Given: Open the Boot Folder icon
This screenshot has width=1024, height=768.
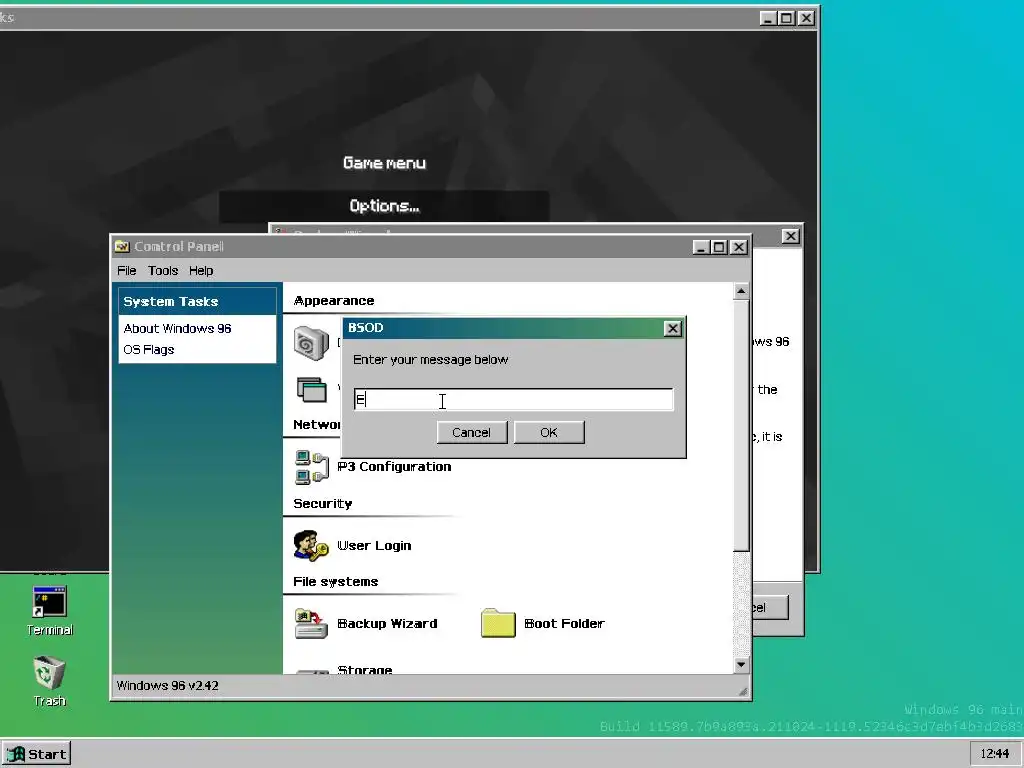Looking at the screenshot, I should (498, 623).
